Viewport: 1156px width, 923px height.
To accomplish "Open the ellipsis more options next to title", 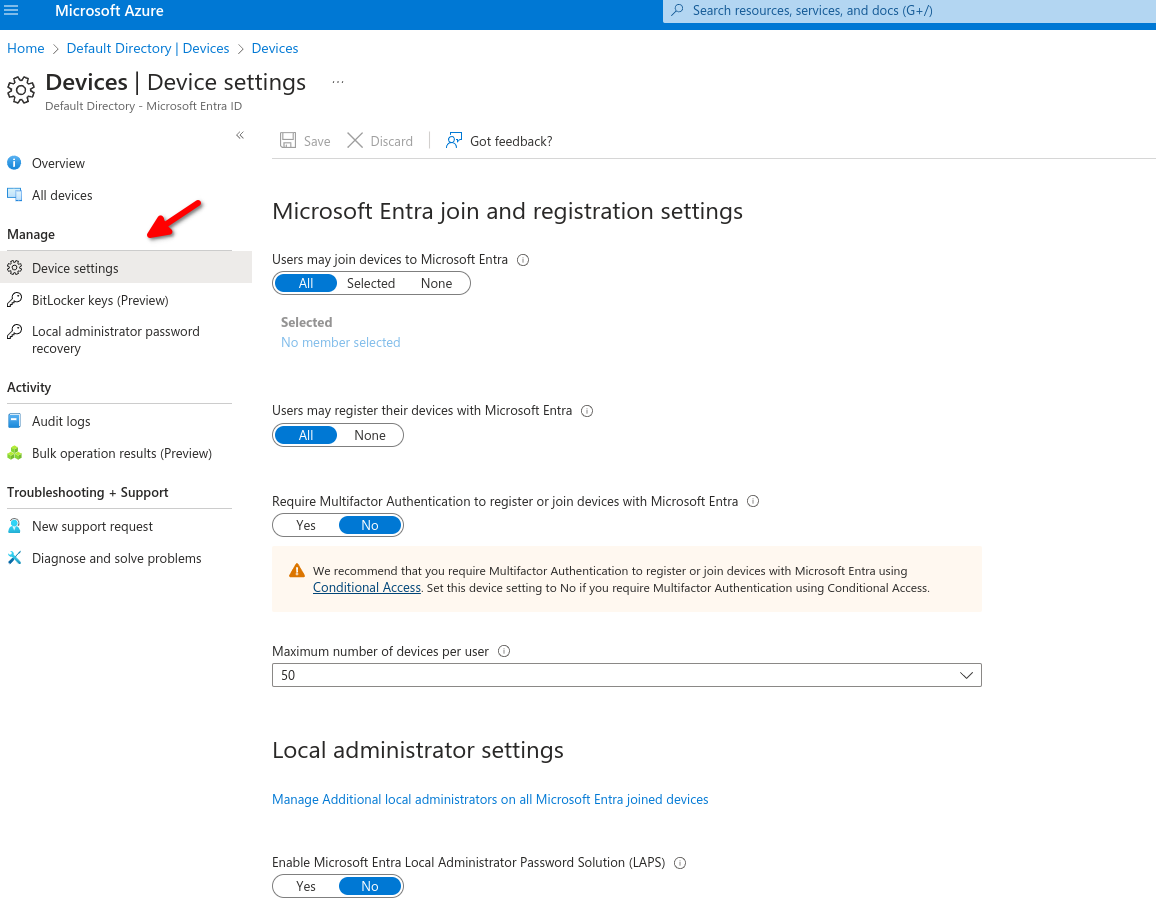I will [338, 82].
